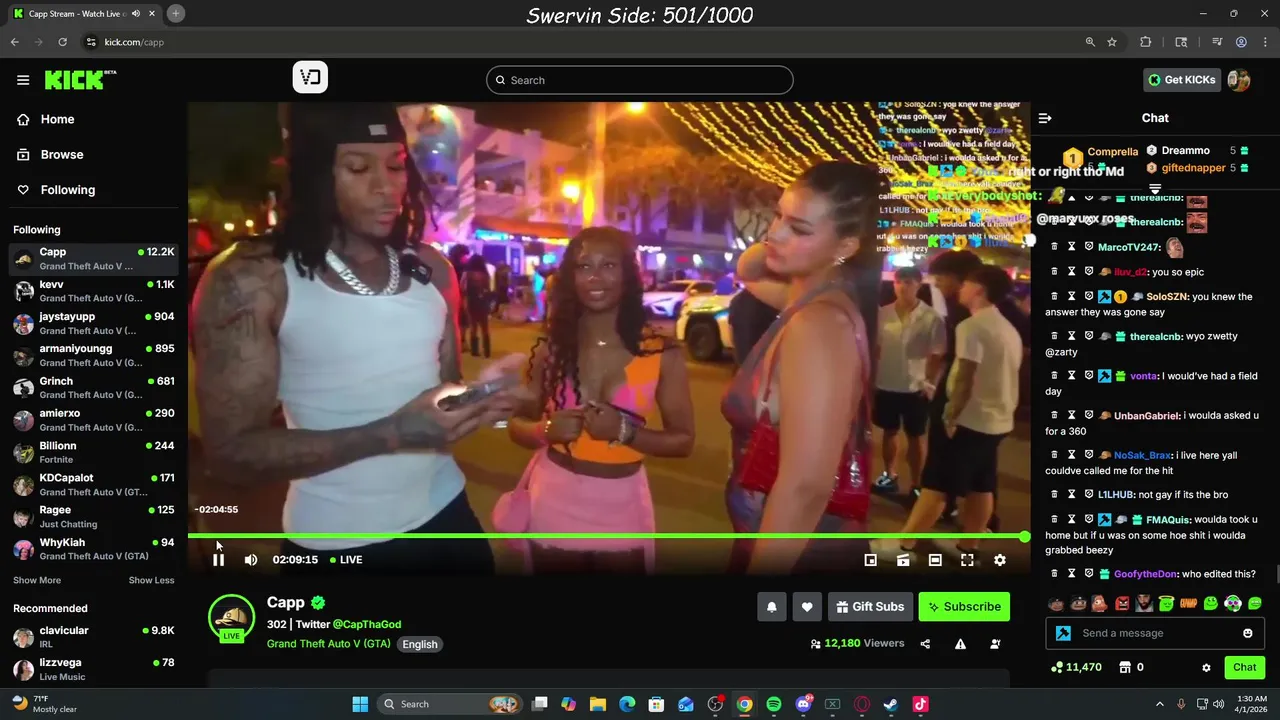Open clip creation icon in player

point(903,560)
